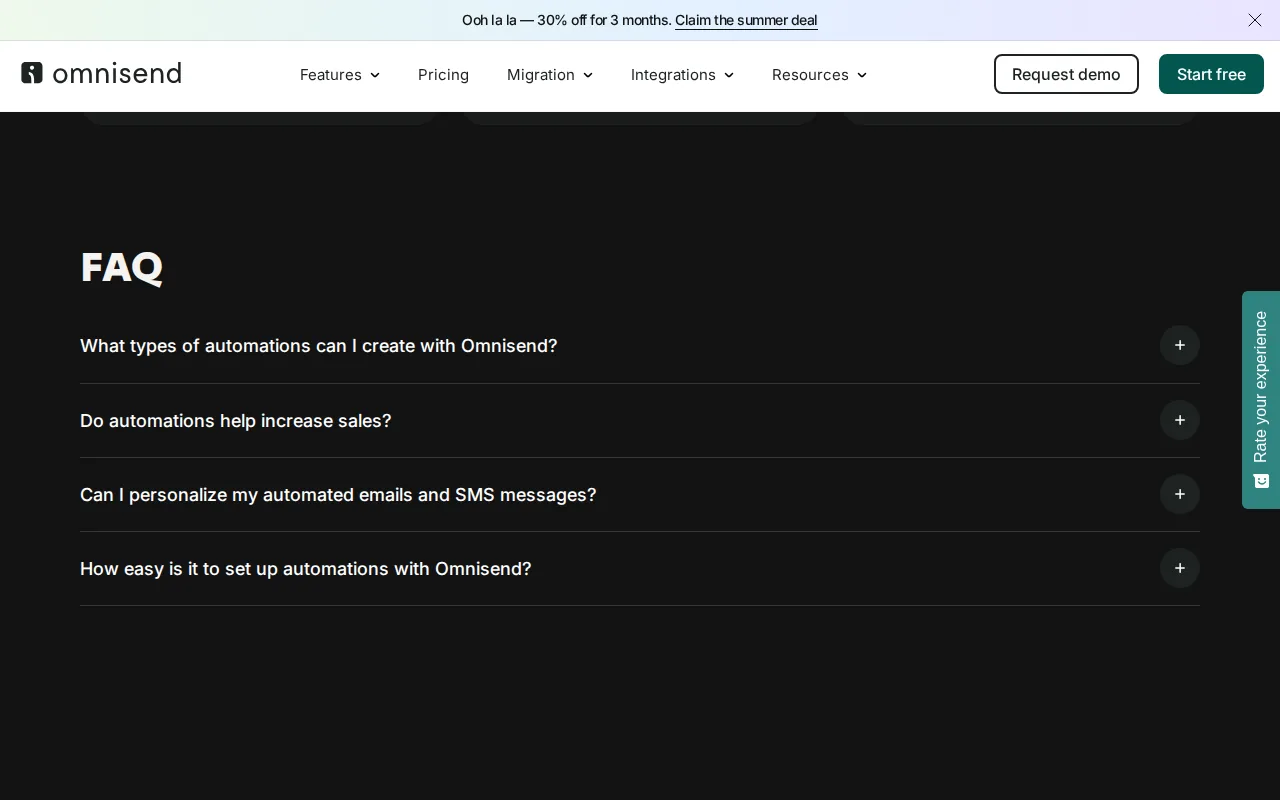Click the omnisend wordmark text

point(117,73)
